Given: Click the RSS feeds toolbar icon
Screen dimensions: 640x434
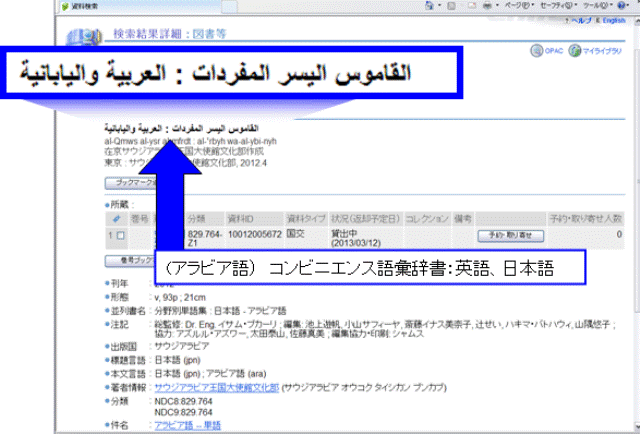Looking at the screenshot, I should (x=451, y=6).
